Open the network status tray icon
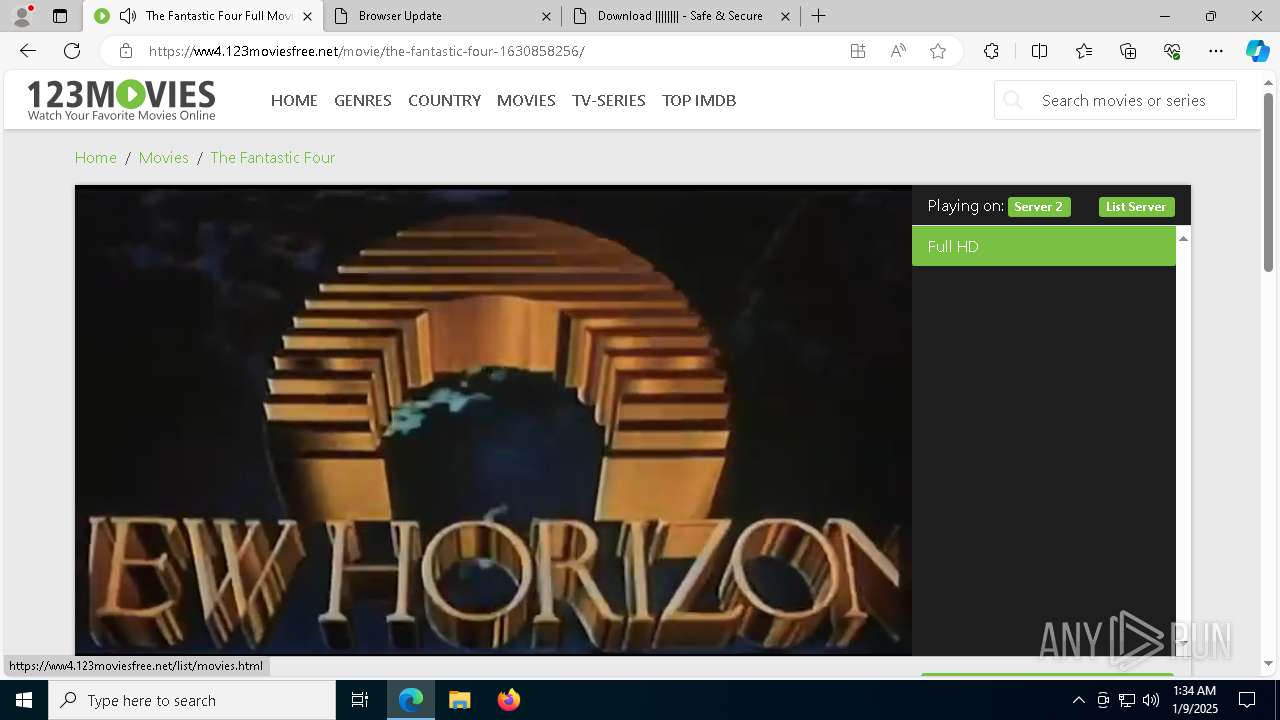Image resolution: width=1280 pixels, height=720 pixels. 1127,700
